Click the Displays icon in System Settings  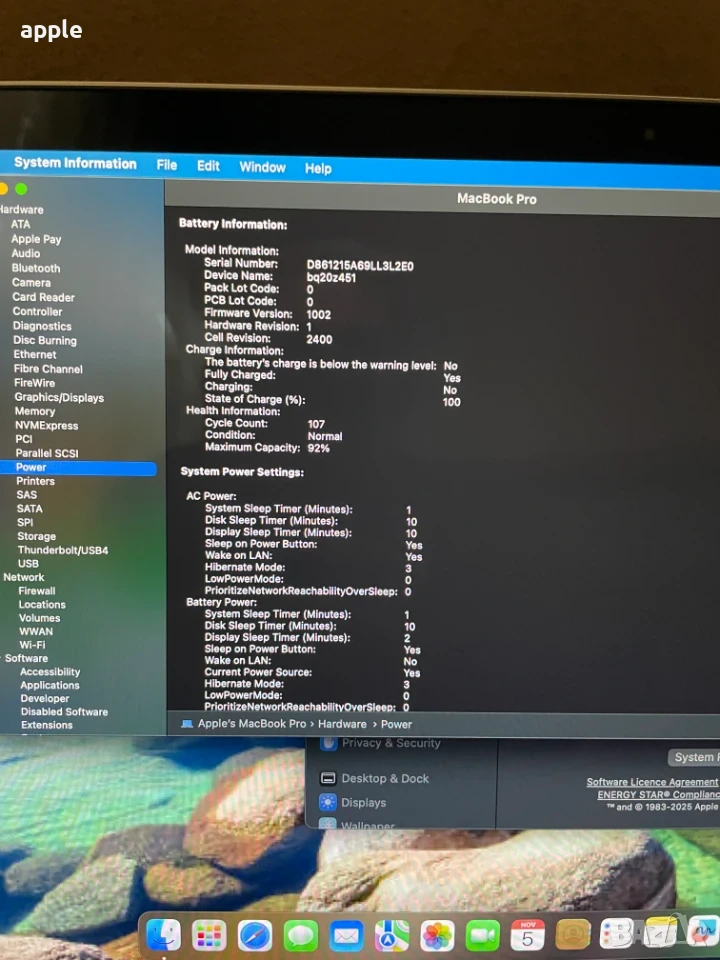328,802
